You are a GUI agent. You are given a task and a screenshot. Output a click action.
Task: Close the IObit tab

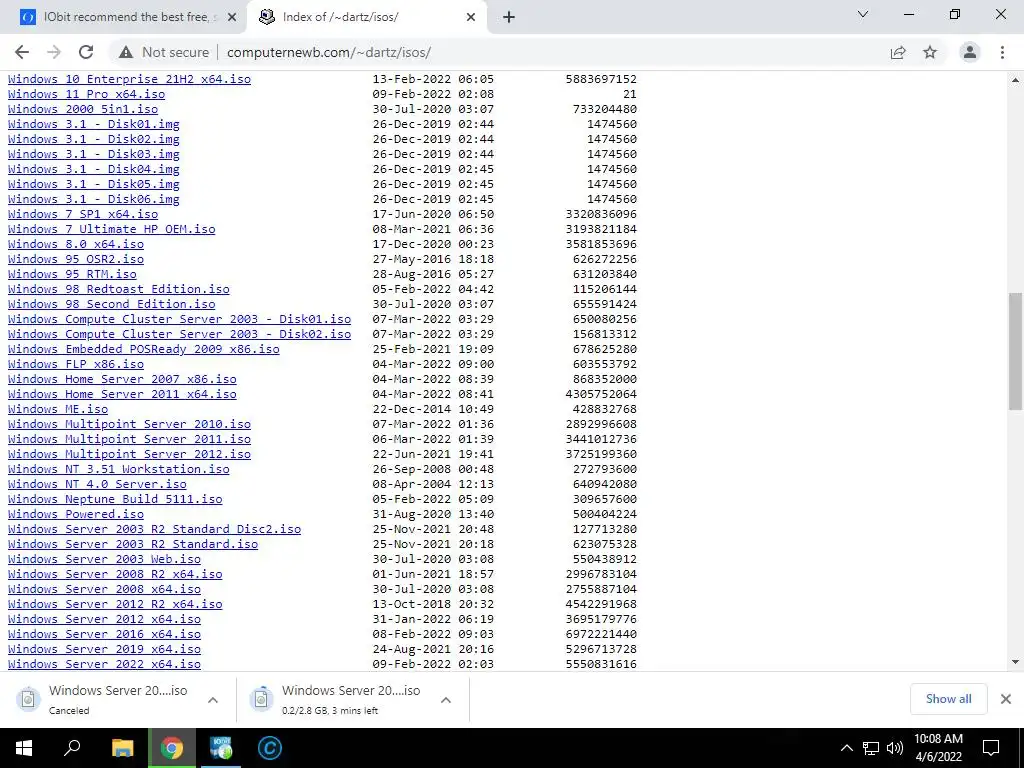232,18
